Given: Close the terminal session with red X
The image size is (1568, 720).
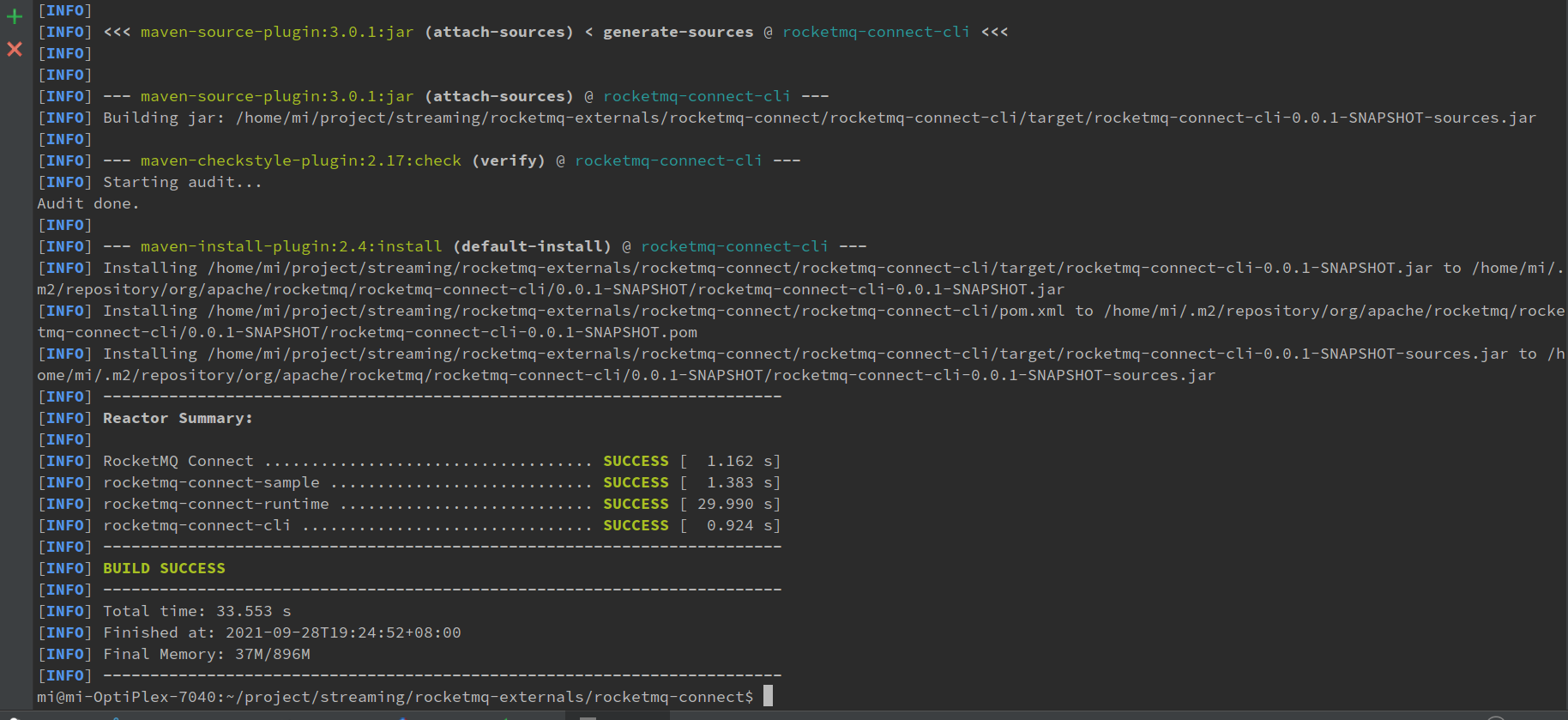Looking at the screenshot, I should pos(15,49).
